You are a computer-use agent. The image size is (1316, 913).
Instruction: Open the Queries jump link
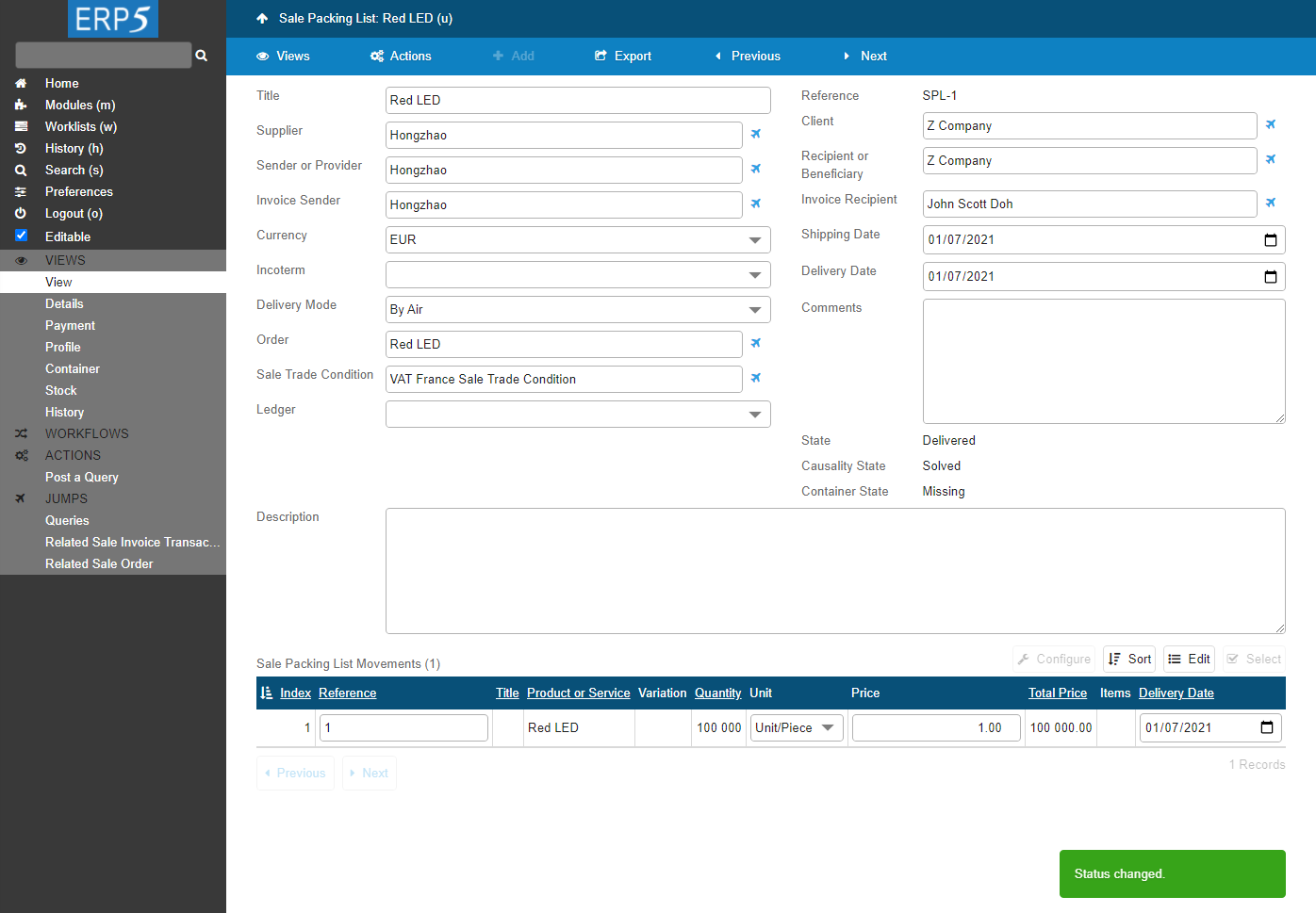click(67, 520)
